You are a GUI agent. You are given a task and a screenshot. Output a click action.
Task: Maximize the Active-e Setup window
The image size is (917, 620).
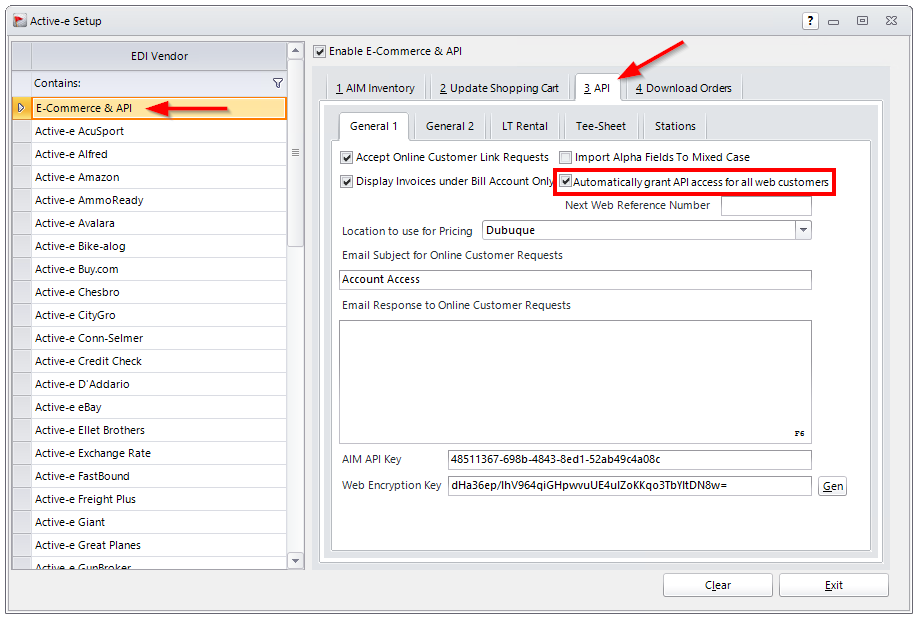(862, 21)
